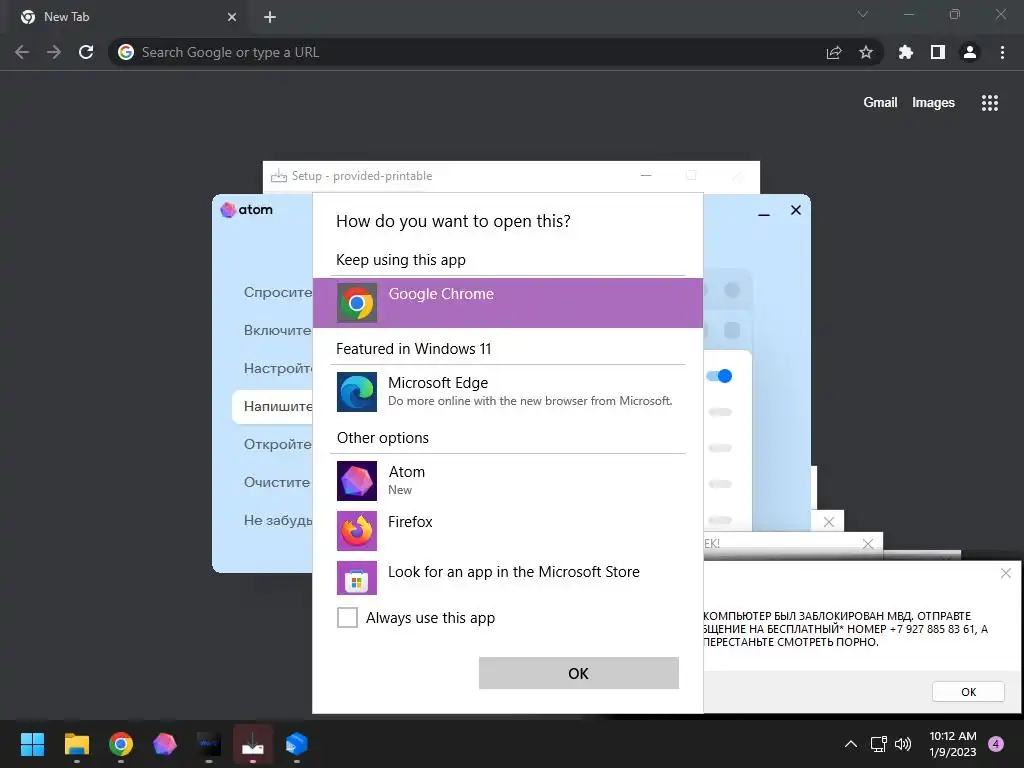Open notification center badge
The height and width of the screenshot is (768, 1024).
click(x=996, y=744)
